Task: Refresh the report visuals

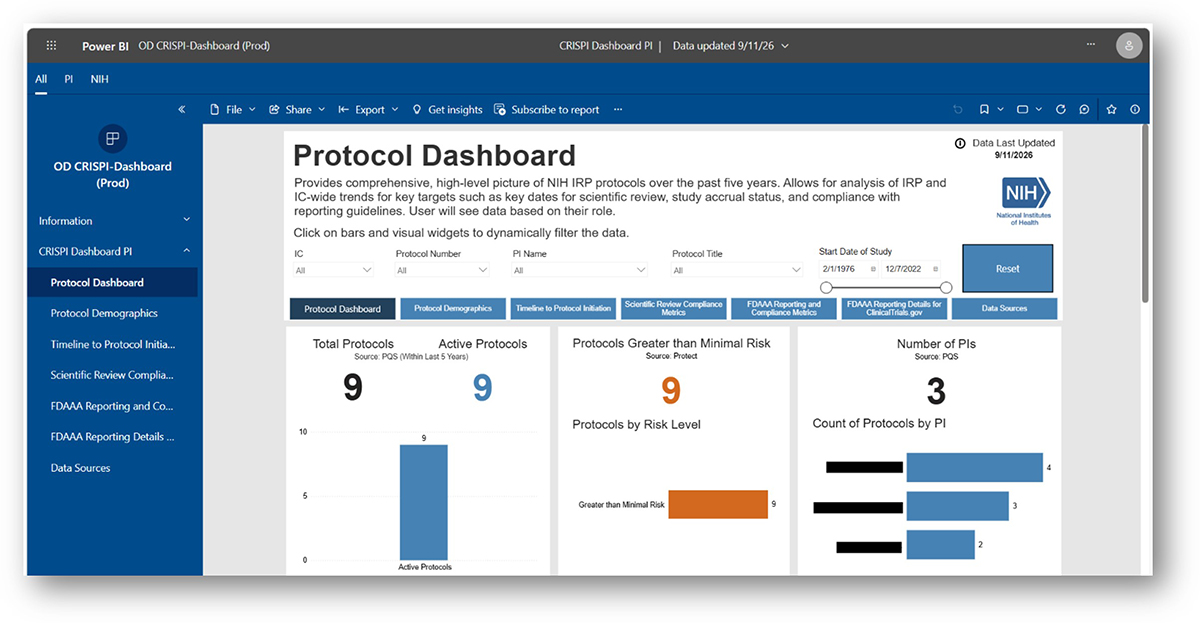Action: 1060,110
